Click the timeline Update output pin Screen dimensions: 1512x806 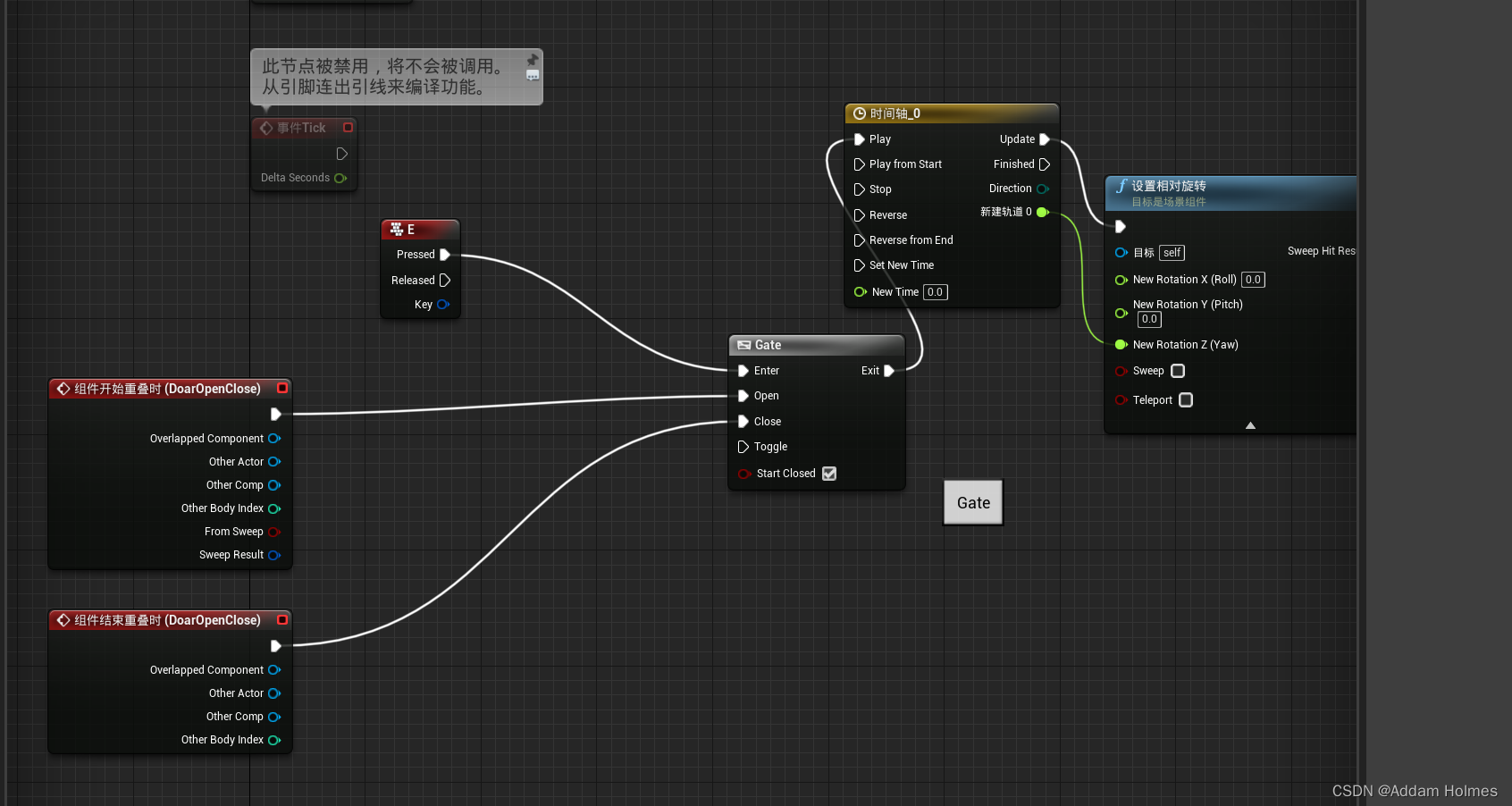coord(1045,139)
